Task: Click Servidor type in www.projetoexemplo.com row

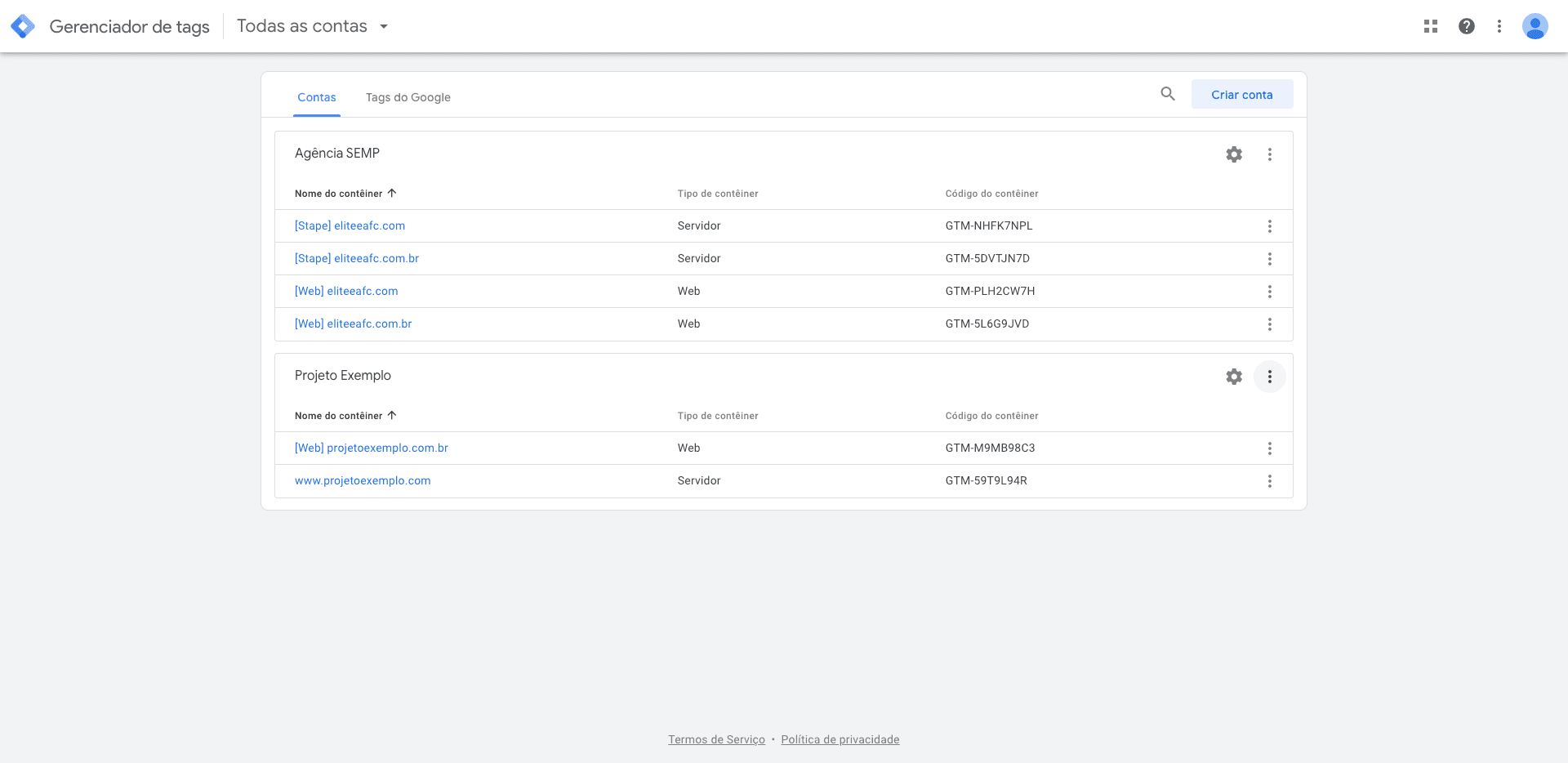Action: click(x=699, y=480)
